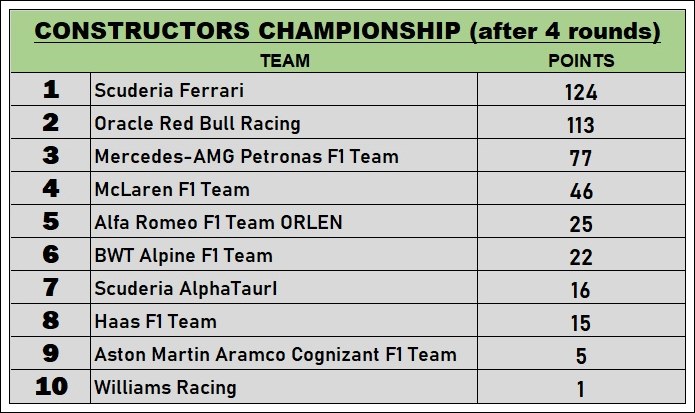This screenshot has height=413, width=695.
Task: Click the POINTS column header
Action: [581, 61]
